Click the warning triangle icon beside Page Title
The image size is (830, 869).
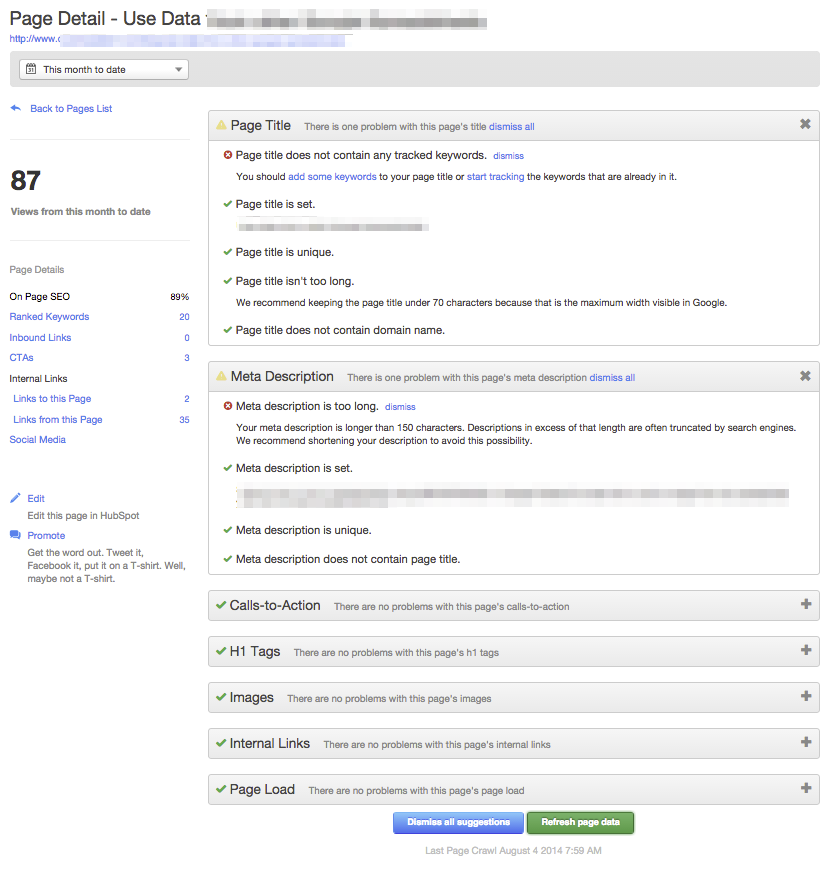(x=221, y=125)
